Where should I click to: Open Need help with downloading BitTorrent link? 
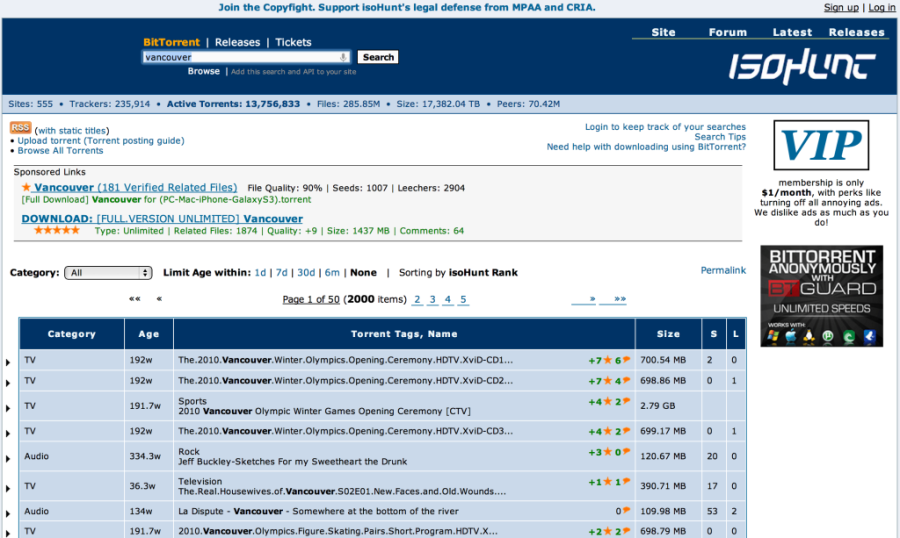tap(646, 147)
